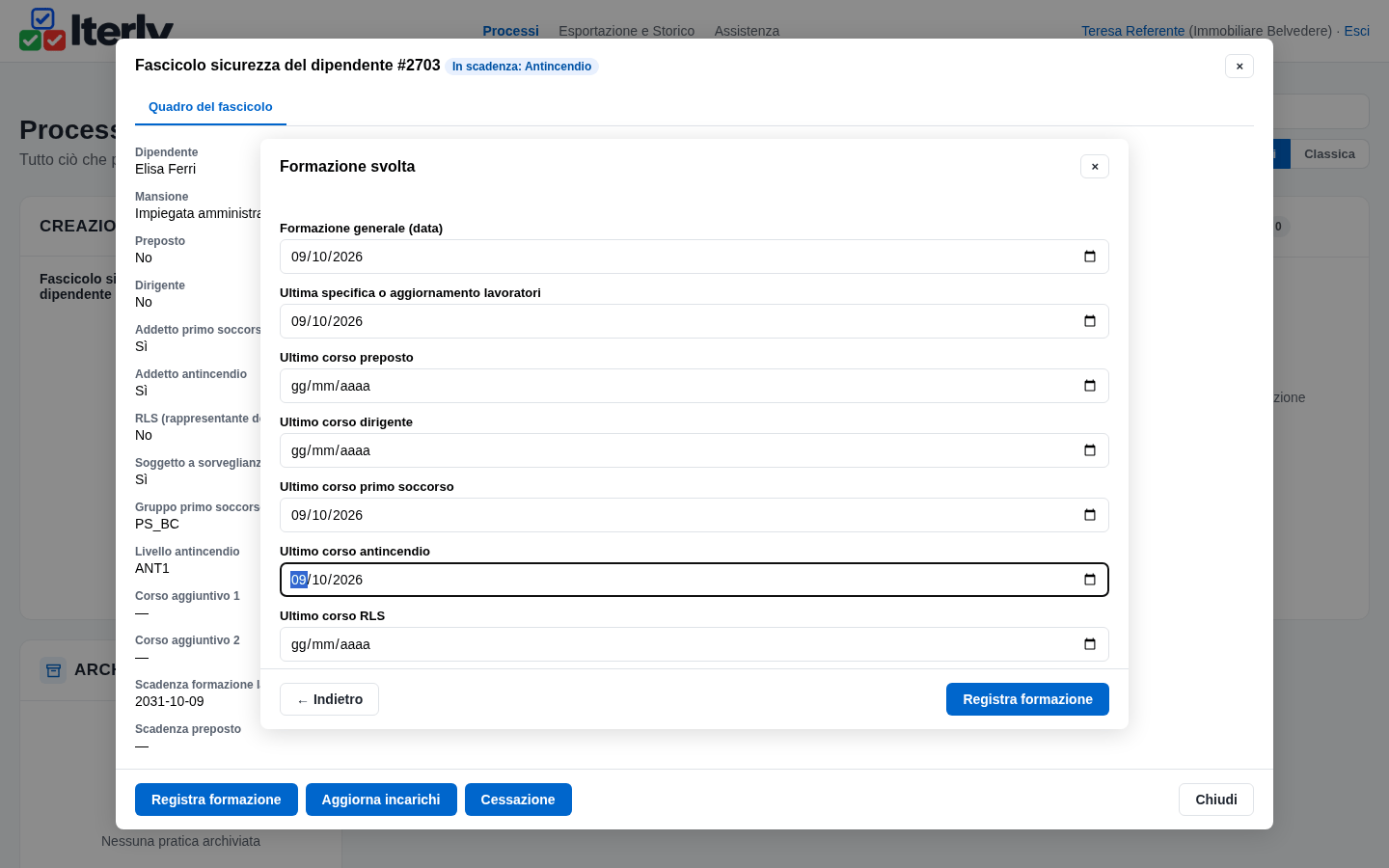Close the Formazione svolta dialog
The height and width of the screenshot is (868, 1389).
point(1095,167)
